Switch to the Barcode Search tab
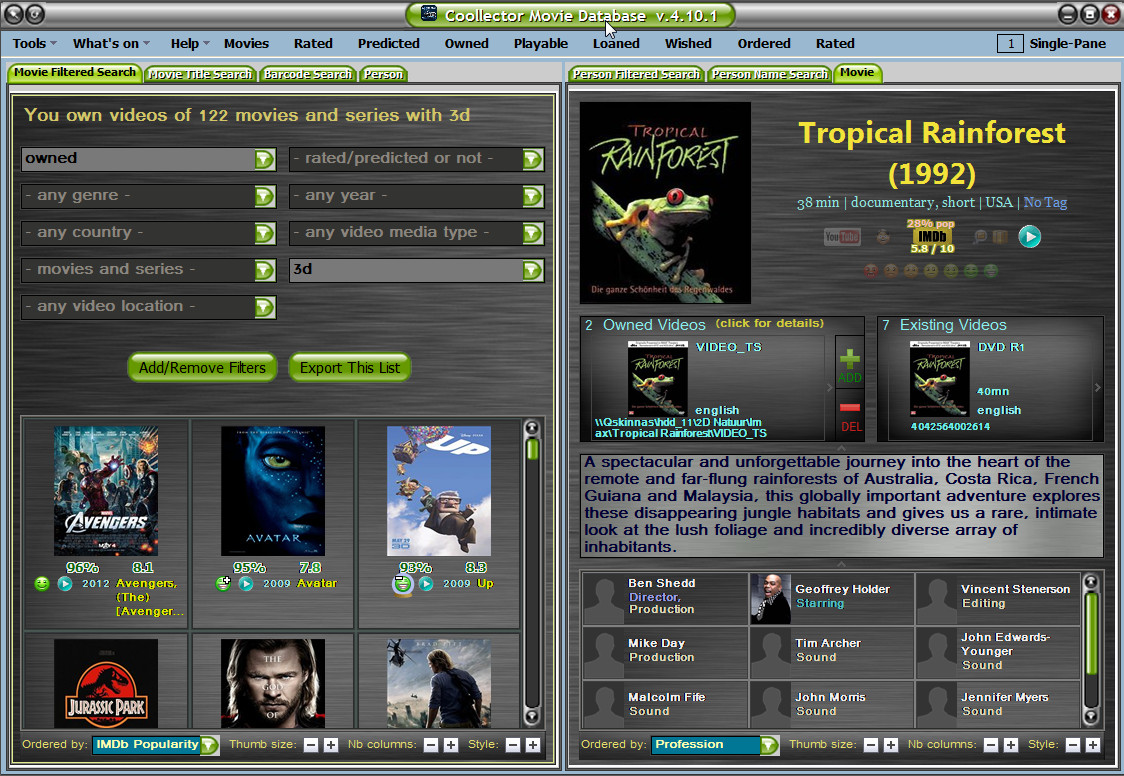This screenshot has width=1124, height=776. [x=308, y=74]
